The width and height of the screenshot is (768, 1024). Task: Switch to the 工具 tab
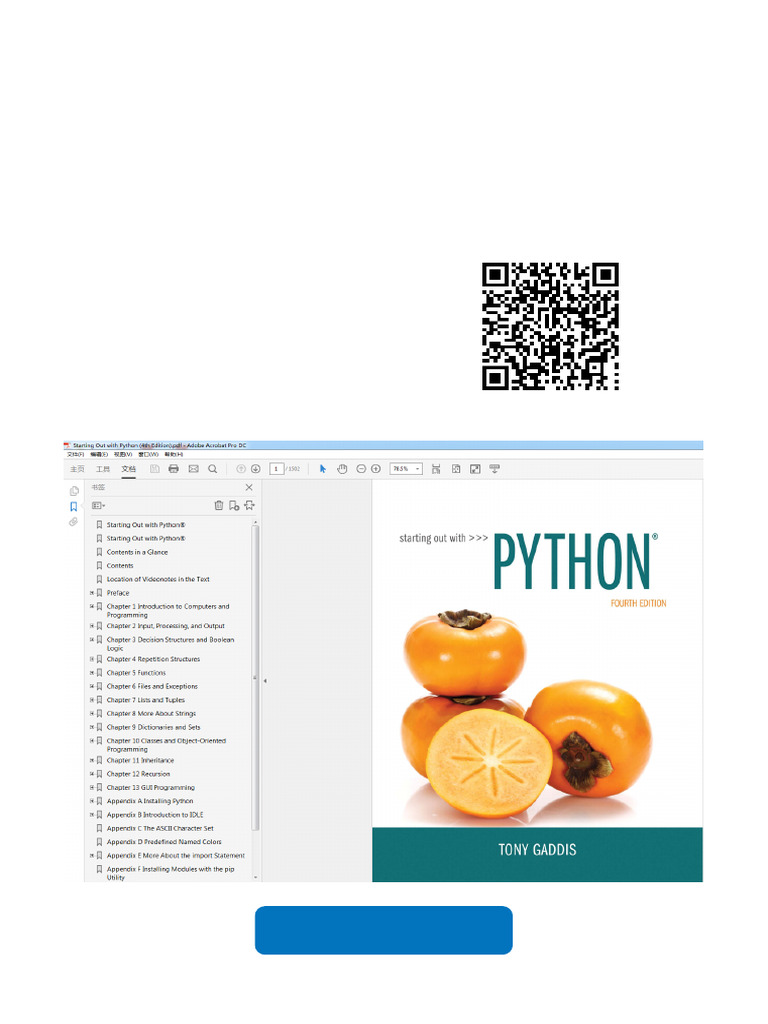coord(103,469)
